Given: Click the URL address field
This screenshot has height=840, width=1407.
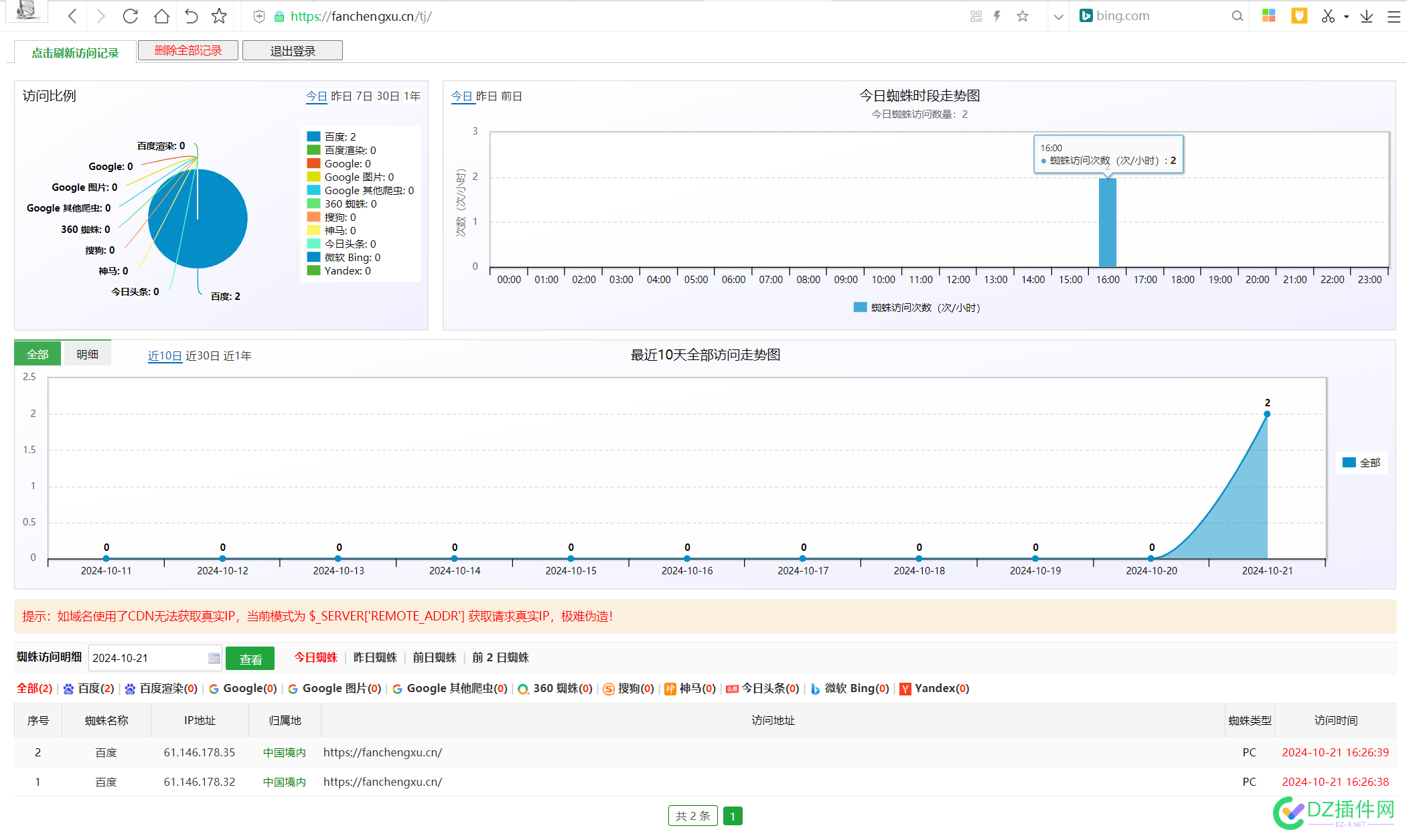Looking at the screenshot, I should click(x=603, y=16).
